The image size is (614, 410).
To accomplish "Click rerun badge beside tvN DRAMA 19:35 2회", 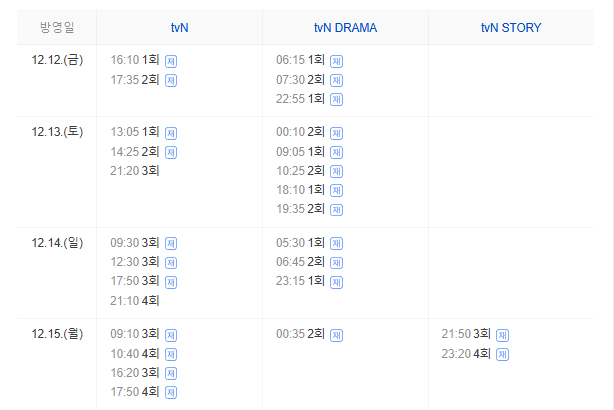I will (x=336, y=210).
